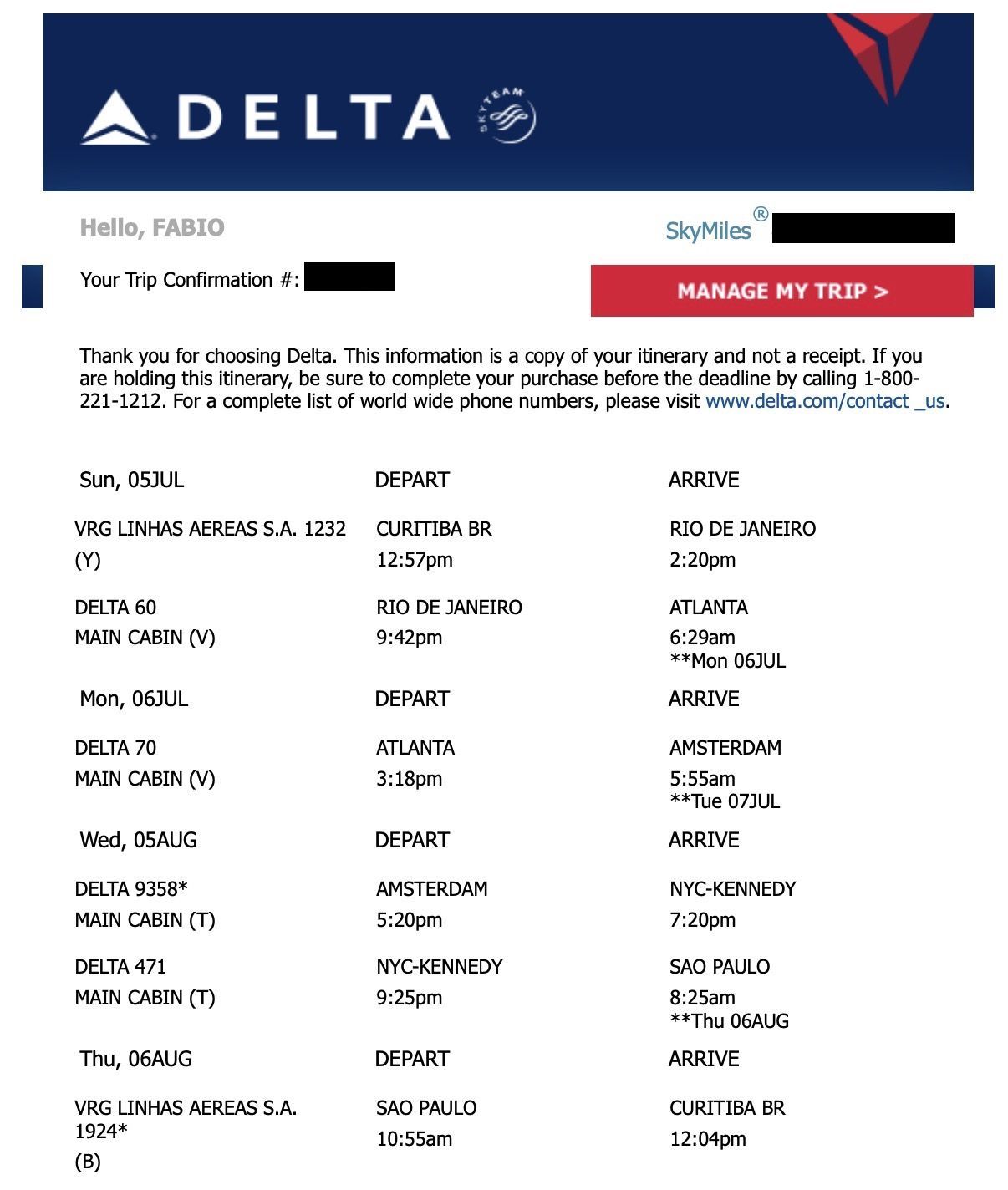Click the Wed, 05AUG date heading
Viewport: 1008px width, 1190px height.
coord(138,840)
